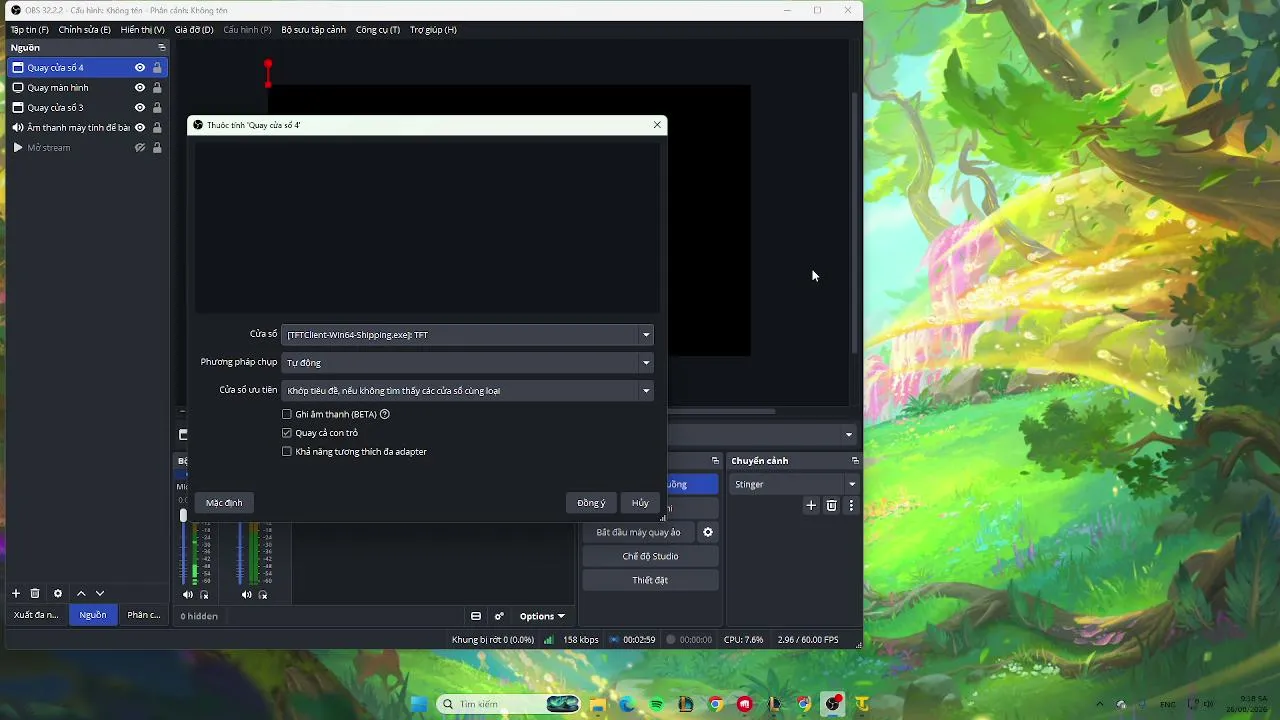
Task: Lock the 'Quay màn hình' source
Action: [x=157, y=88]
